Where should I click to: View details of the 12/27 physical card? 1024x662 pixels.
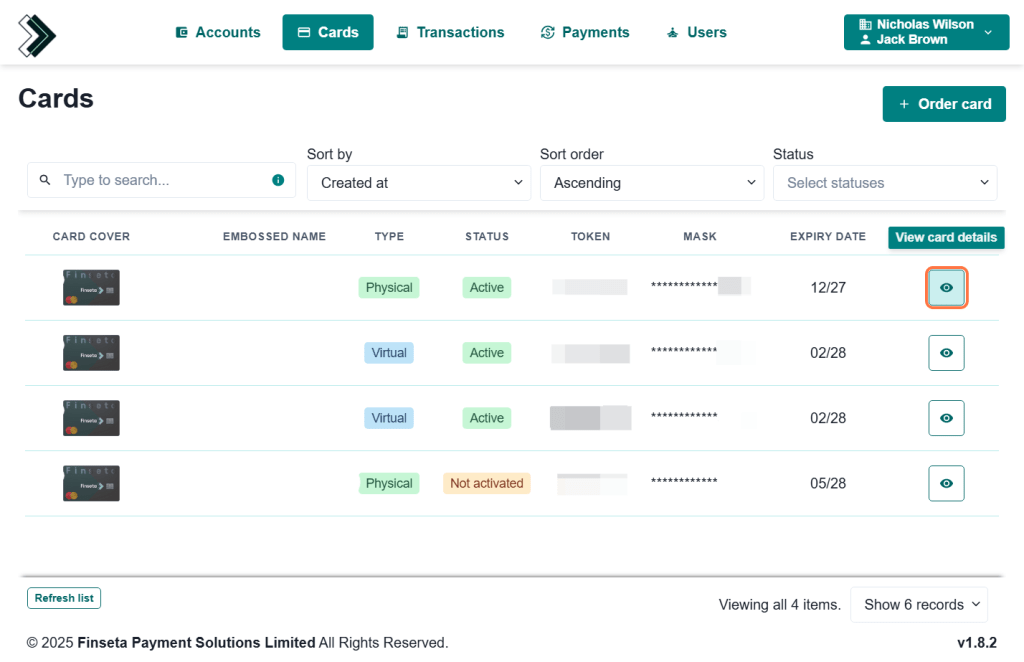[946, 288]
